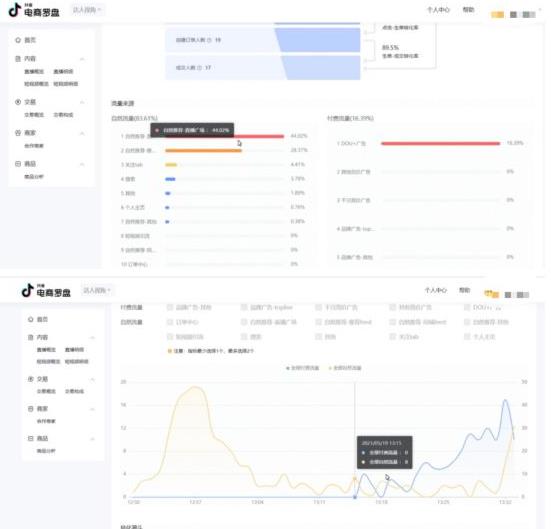Go to 商品分析 in lower sidebar

[x=46, y=451]
